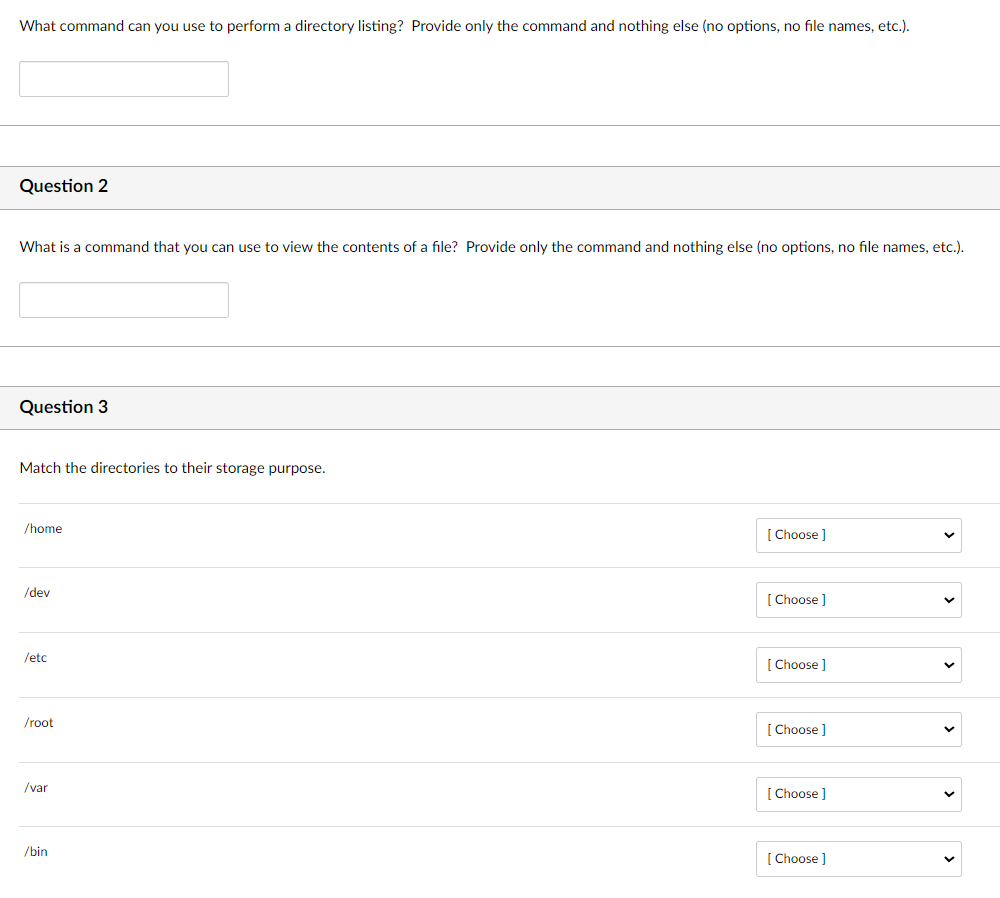Focus the view file contents answer box
The height and width of the screenshot is (898, 1000).
(x=124, y=300)
